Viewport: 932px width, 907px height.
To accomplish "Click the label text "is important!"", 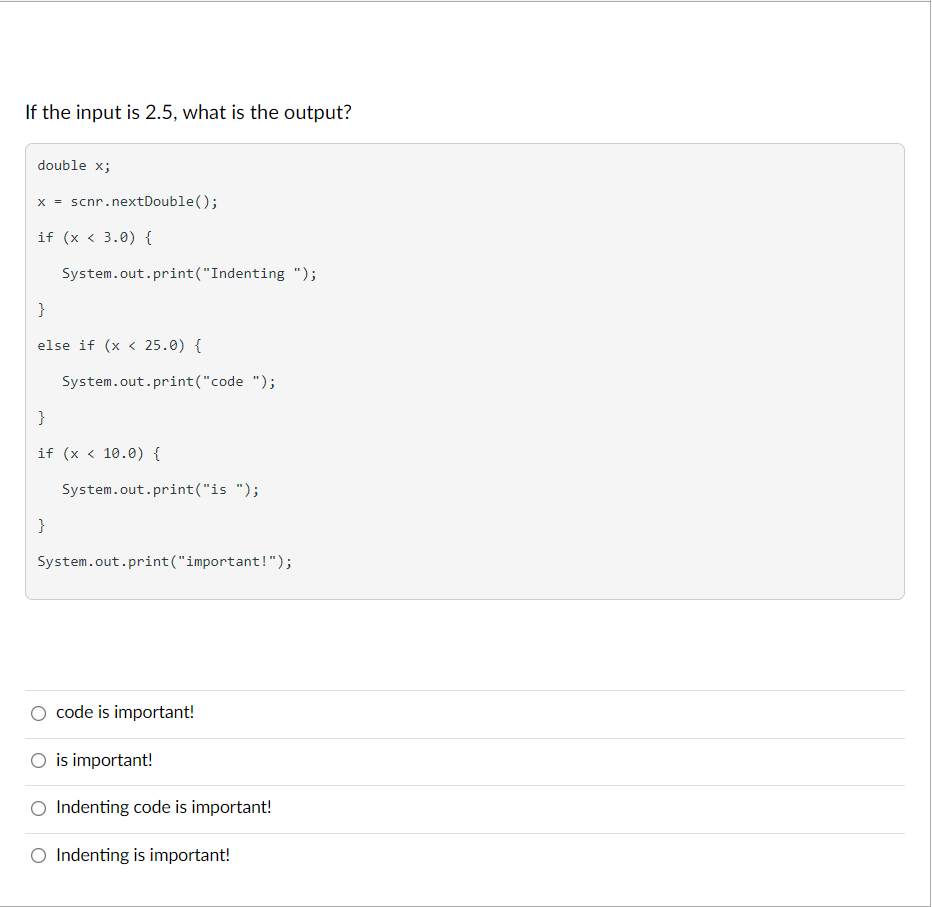I will 104,760.
